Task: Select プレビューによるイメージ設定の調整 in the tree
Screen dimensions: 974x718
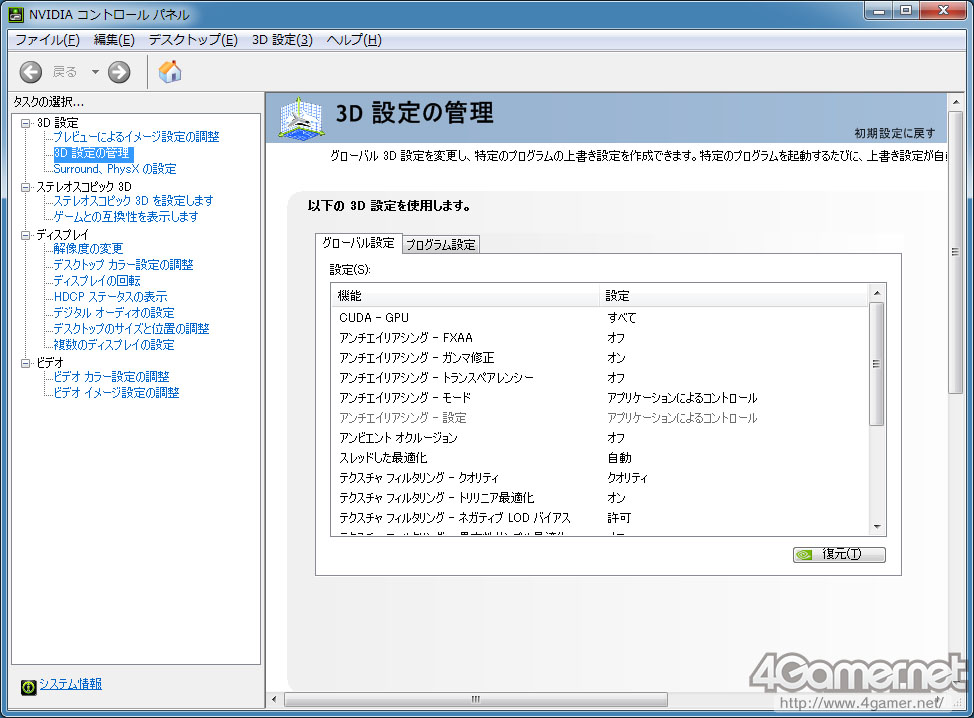Action: click(x=136, y=137)
